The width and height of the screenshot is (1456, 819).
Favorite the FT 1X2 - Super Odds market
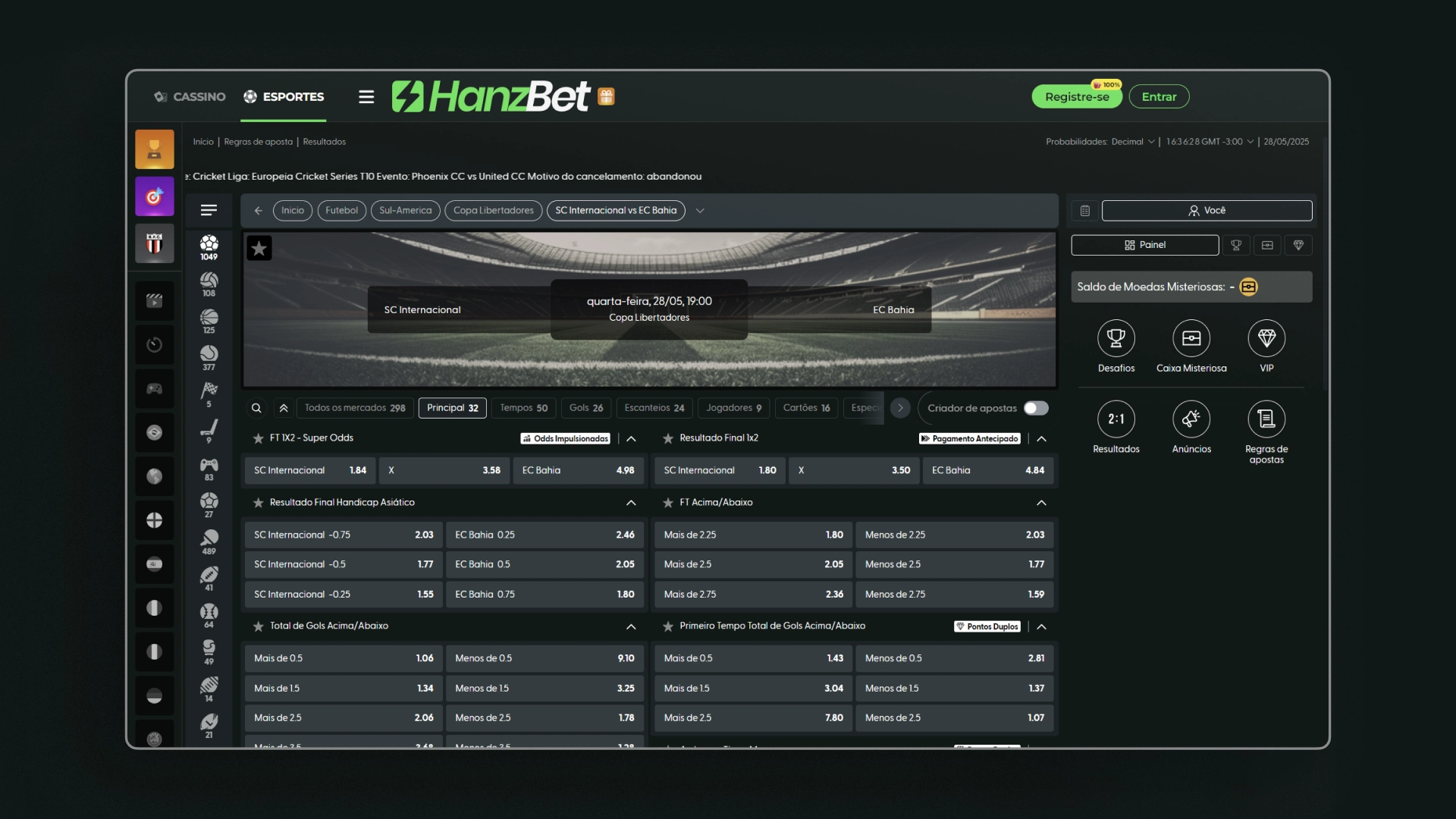click(258, 438)
